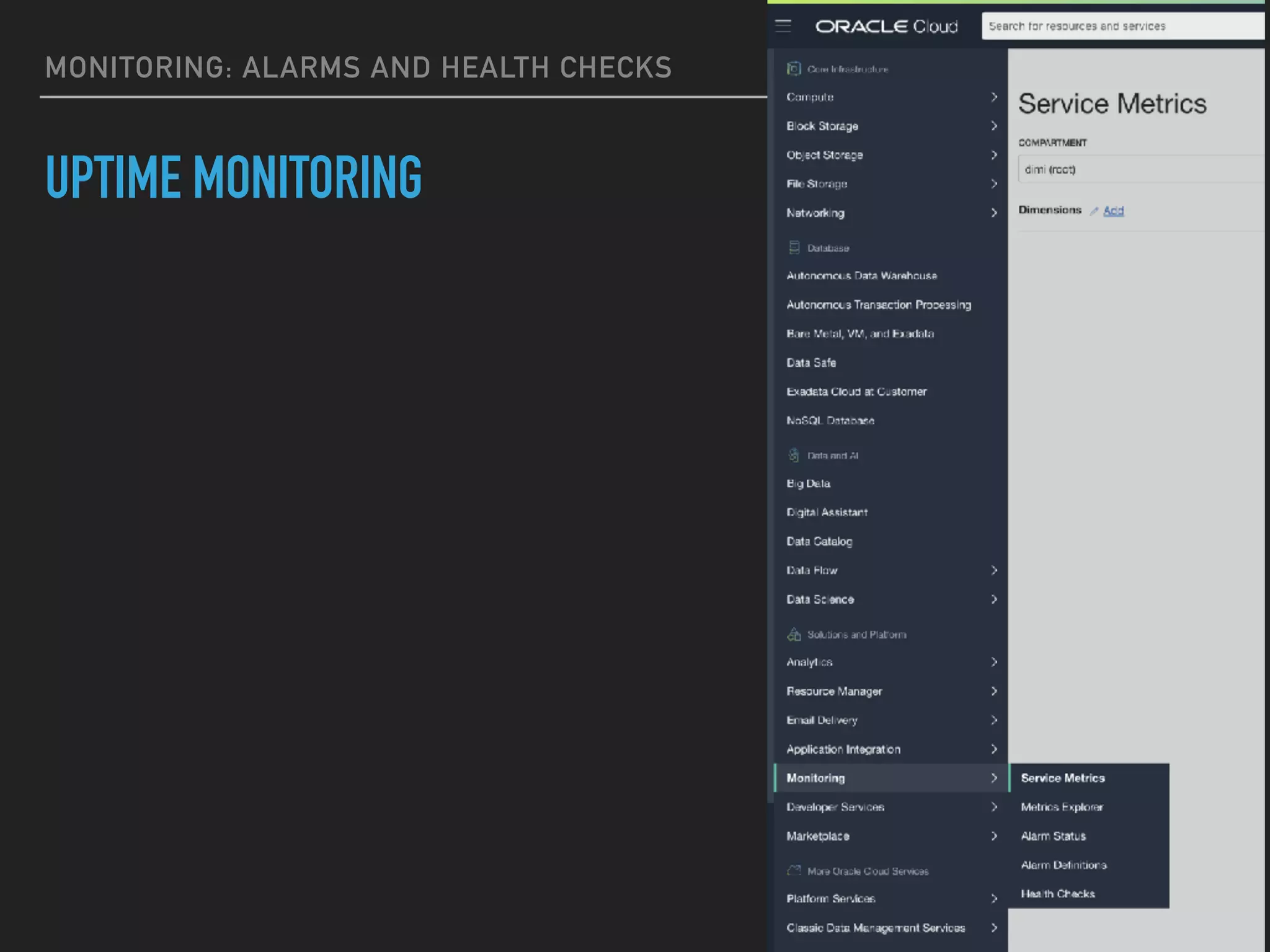Click the Resource Manager menu label

834,691
